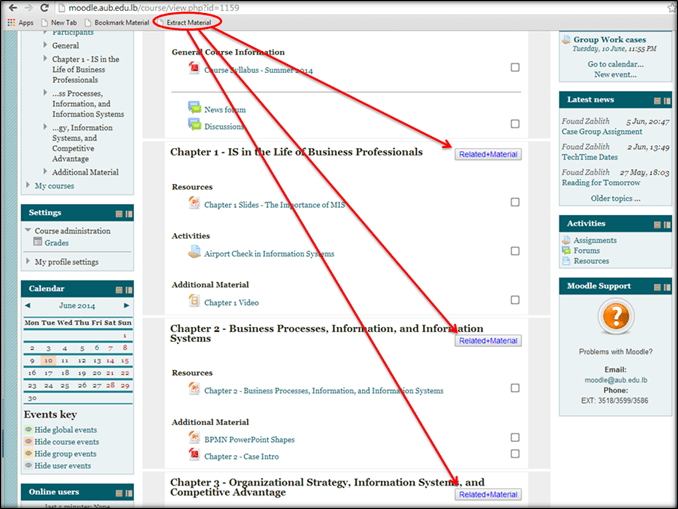Expand the Chapter 1 navigation node
Screen dimensions: 678x509
[x=45, y=58]
